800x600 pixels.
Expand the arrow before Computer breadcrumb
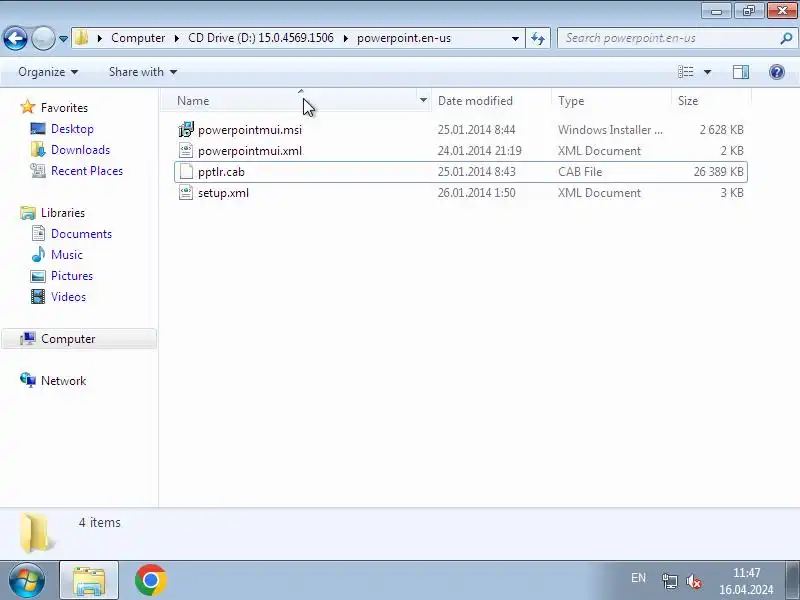[100, 38]
